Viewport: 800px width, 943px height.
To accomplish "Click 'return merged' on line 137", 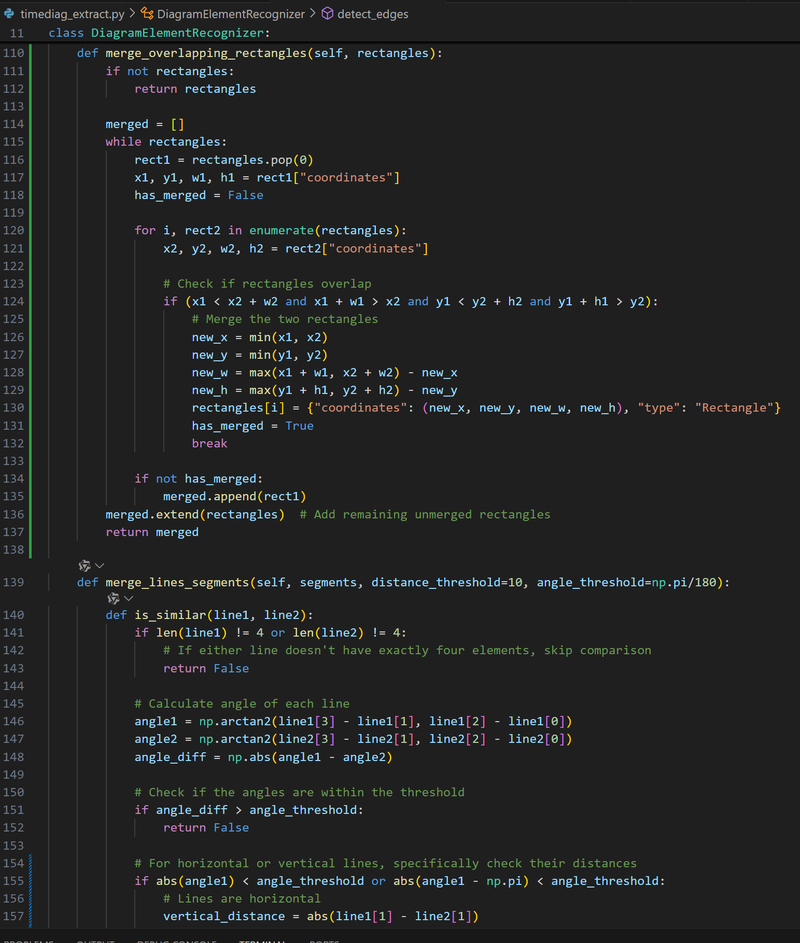I will (152, 532).
